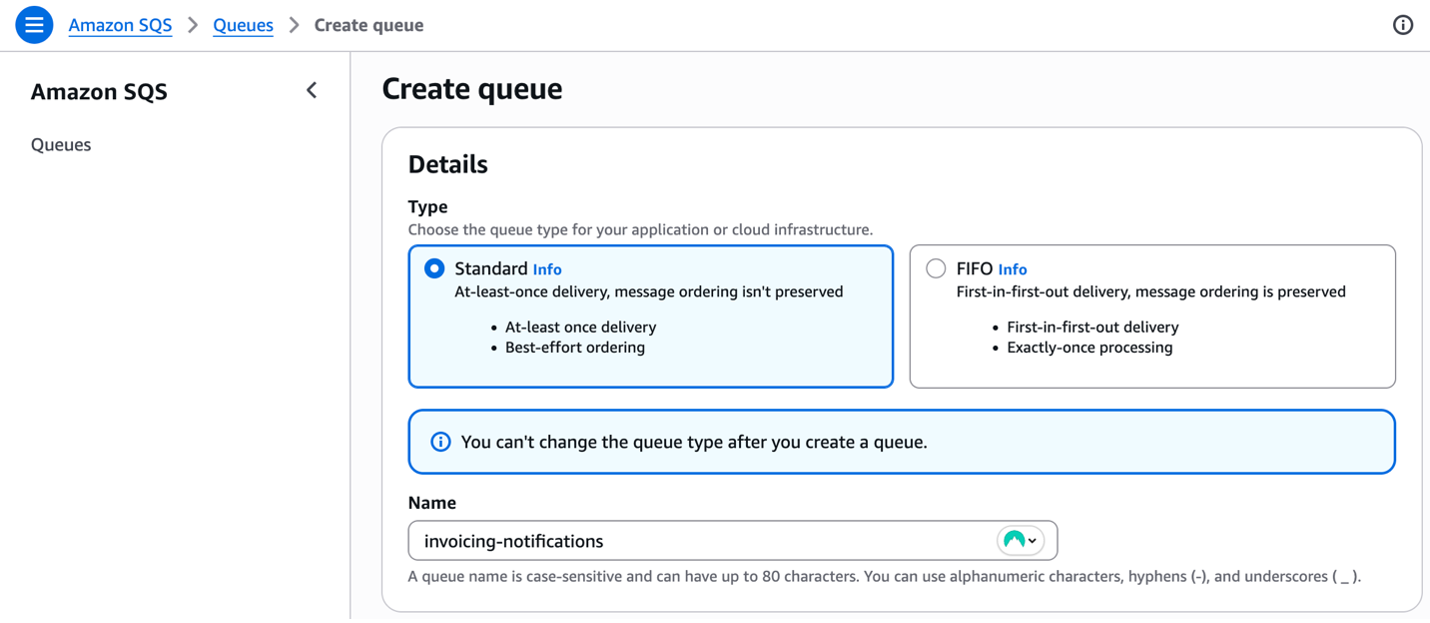Image resolution: width=1430 pixels, height=623 pixels.
Task: Open the Info link next to FIFO
Action: 1012,268
